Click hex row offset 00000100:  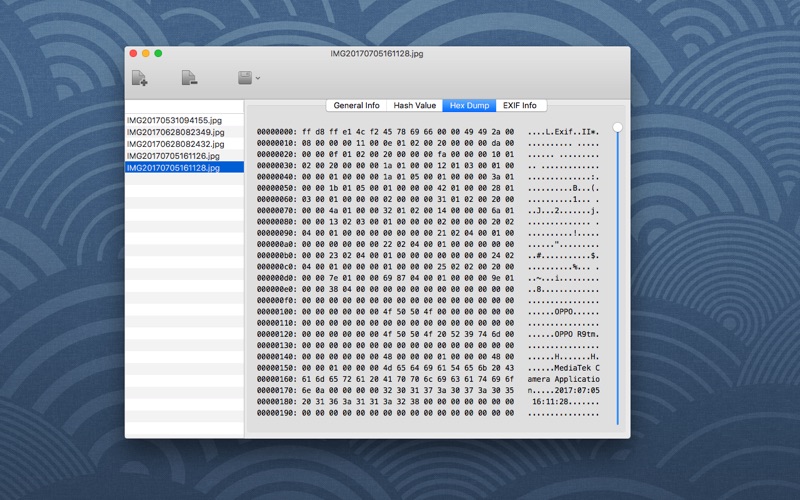277,311
